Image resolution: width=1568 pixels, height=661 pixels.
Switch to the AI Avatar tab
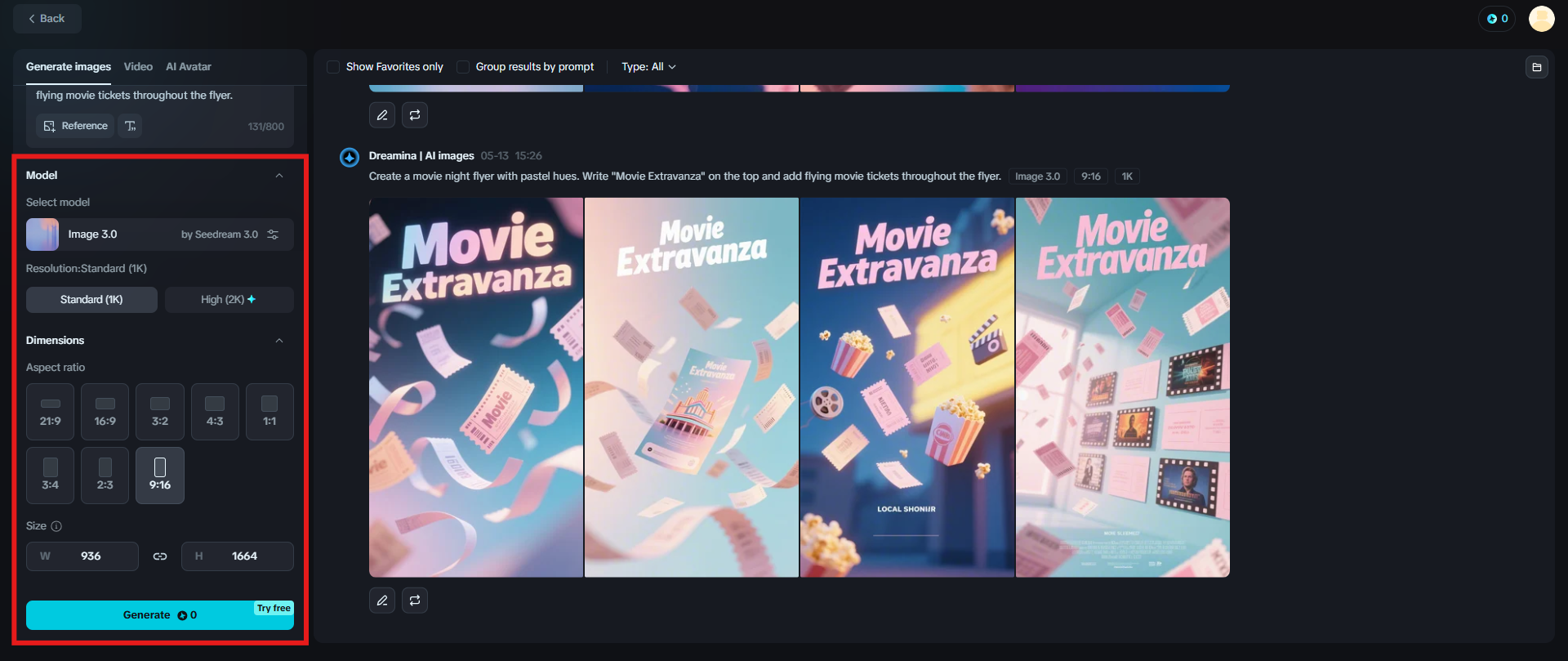tap(189, 67)
